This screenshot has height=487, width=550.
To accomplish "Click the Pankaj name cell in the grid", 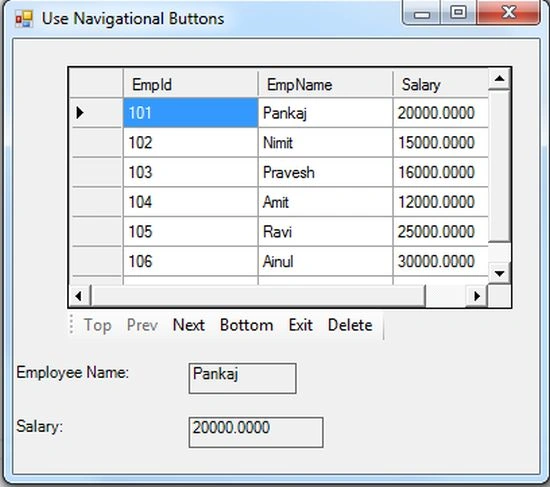I will pyautogui.click(x=326, y=113).
